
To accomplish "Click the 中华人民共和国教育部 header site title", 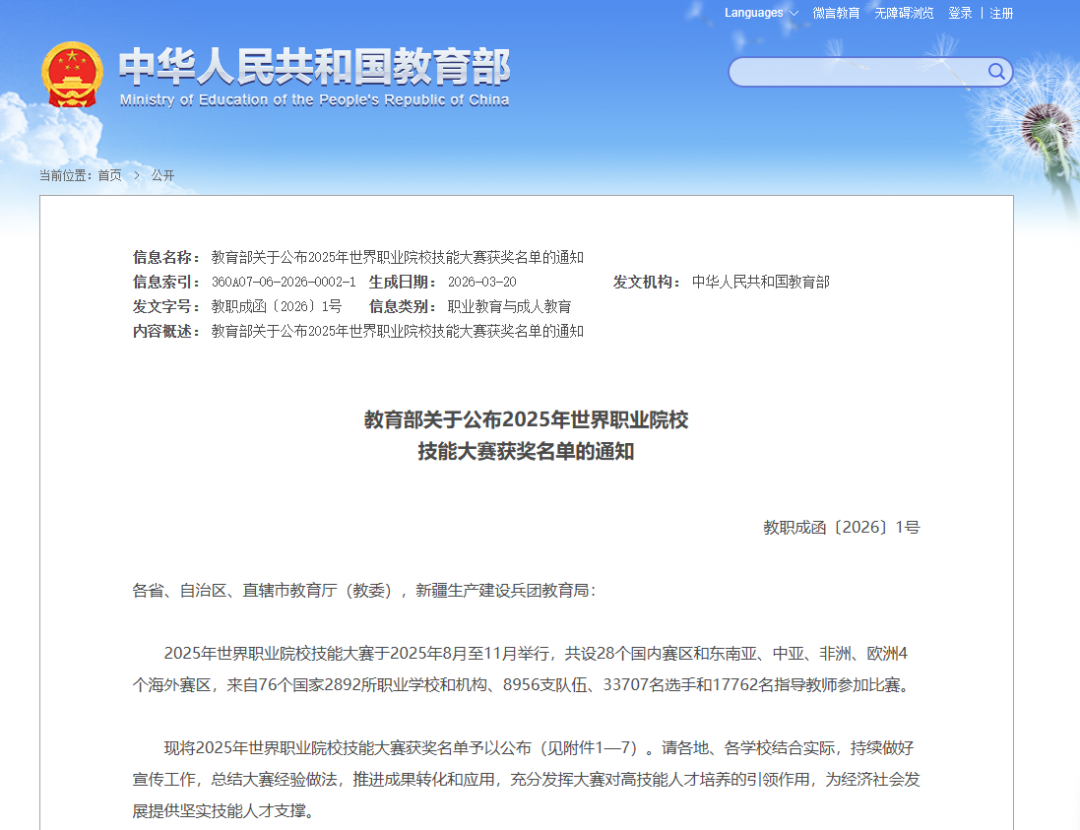I will tap(314, 67).
